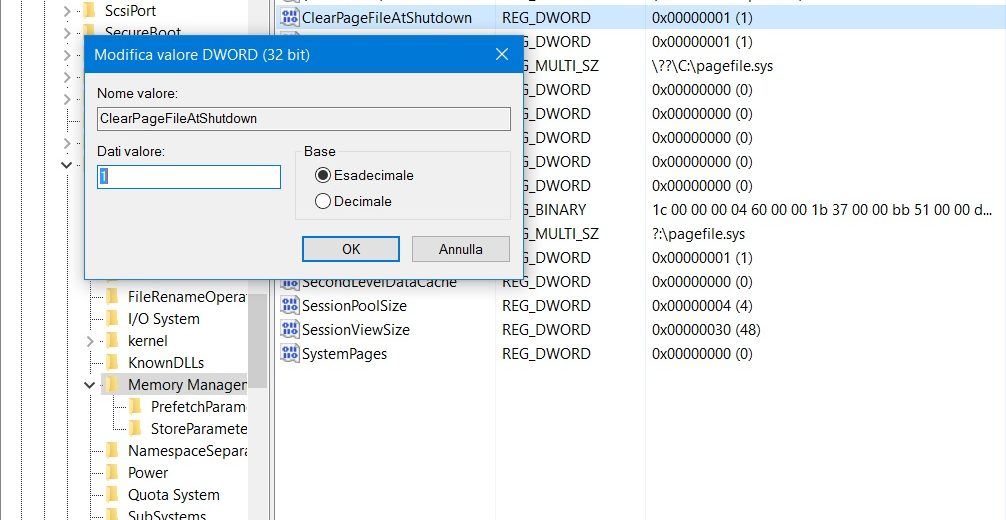Select the NamespaceSeparation tree item
The image size is (1006, 520).
[187, 451]
